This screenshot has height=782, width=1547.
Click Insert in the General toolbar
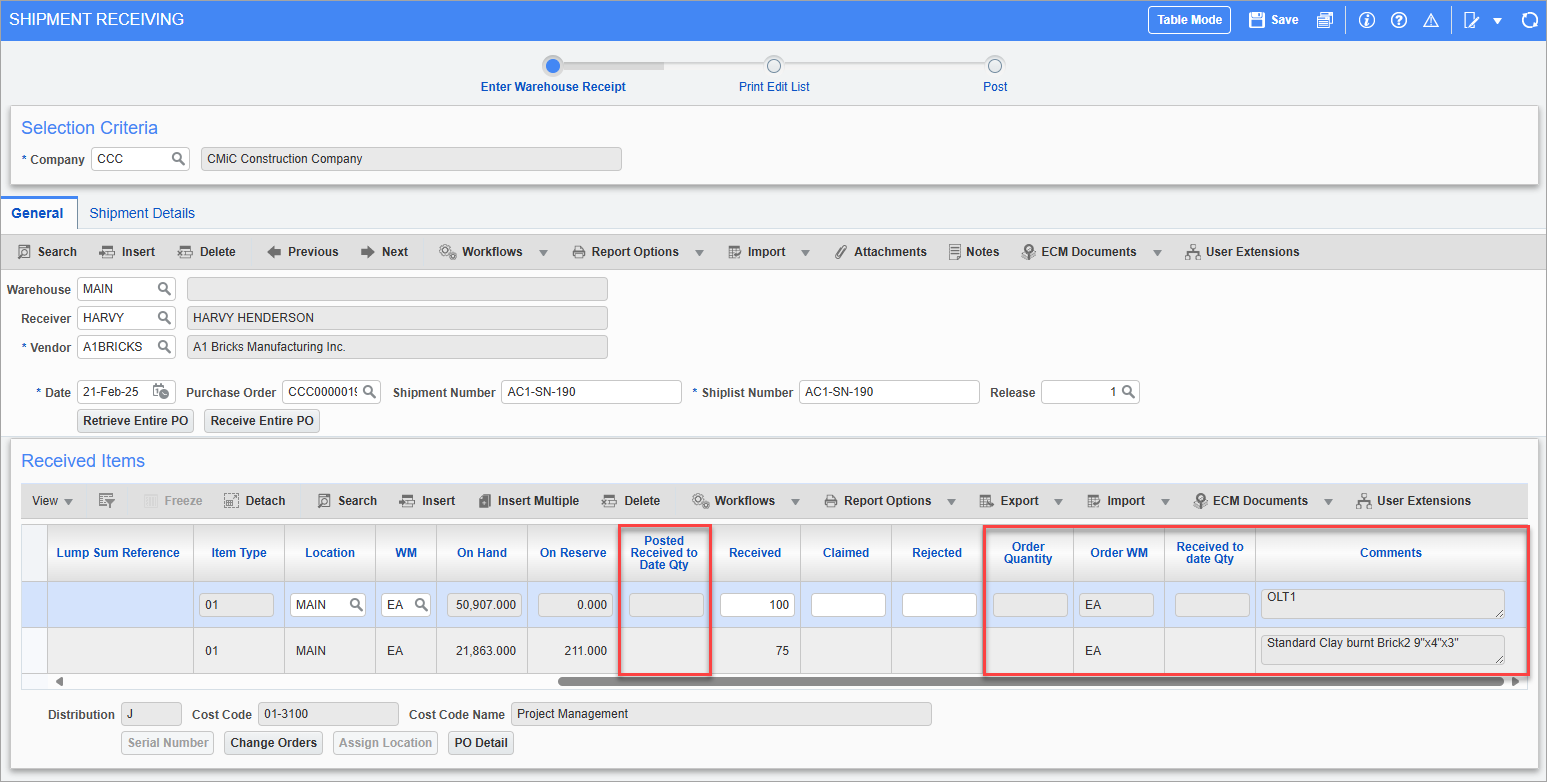click(128, 252)
